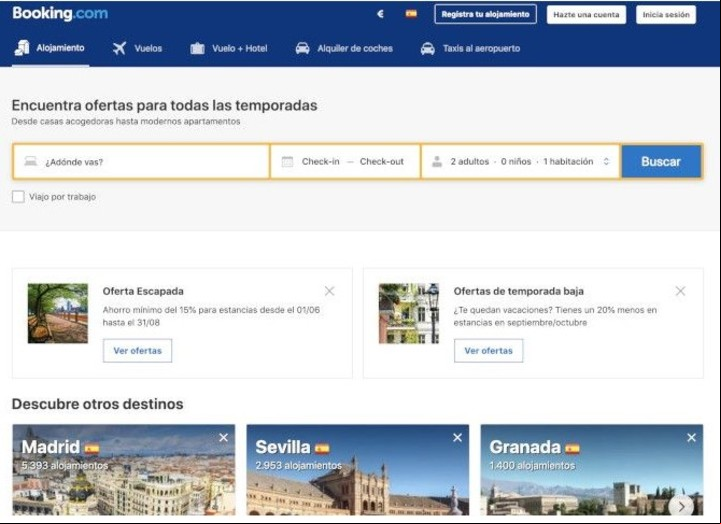Click the 1.400 alojamientos text on Granada
The height and width of the screenshot is (524, 721).
(532, 465)
